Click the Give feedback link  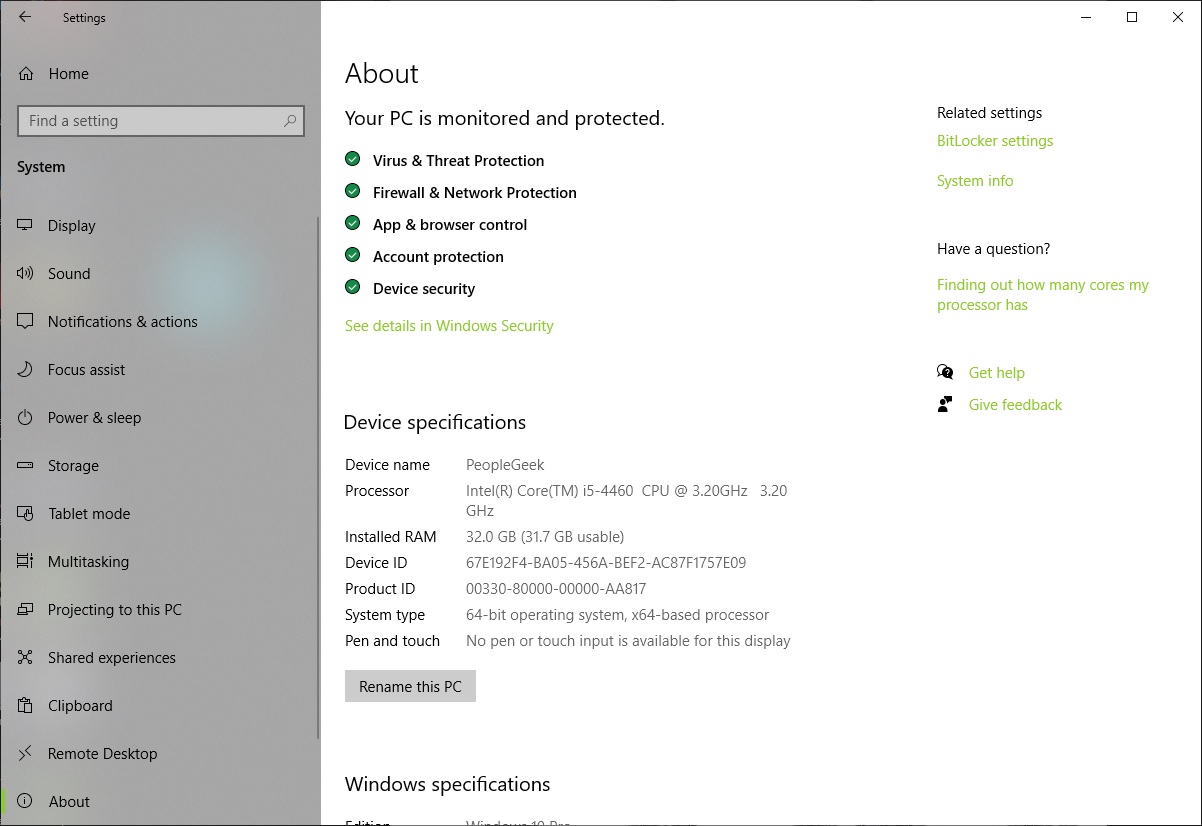pyautogui.click(x=1015, y=405)
